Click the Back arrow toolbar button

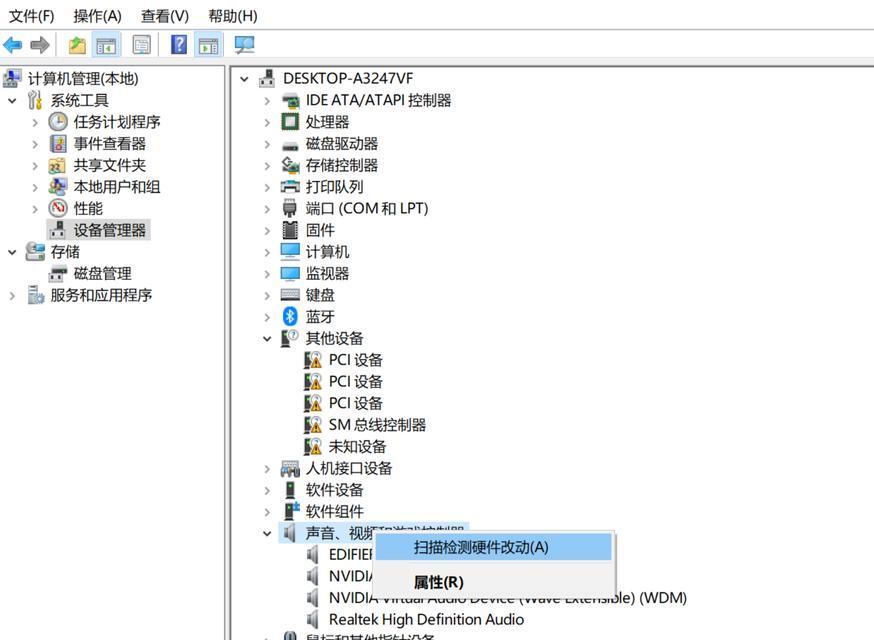click(x=13, y=45)
